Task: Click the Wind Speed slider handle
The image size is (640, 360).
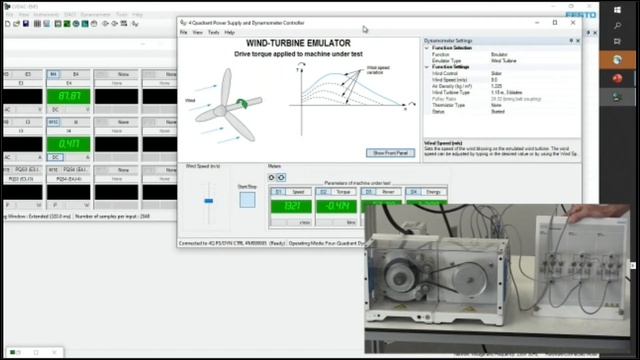Action: click(209, 201)
